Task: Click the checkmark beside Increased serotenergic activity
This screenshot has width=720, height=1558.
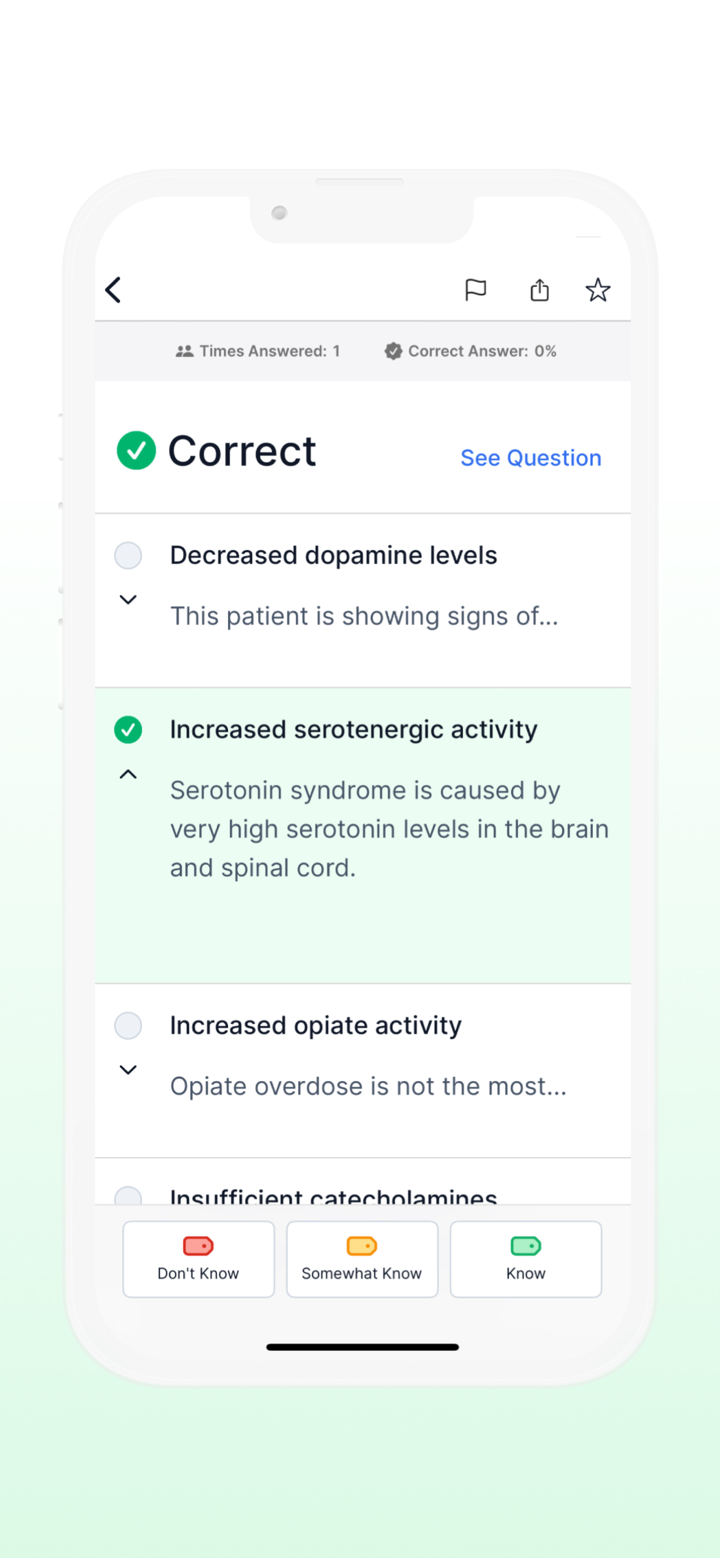Action: tap(128, 729)
